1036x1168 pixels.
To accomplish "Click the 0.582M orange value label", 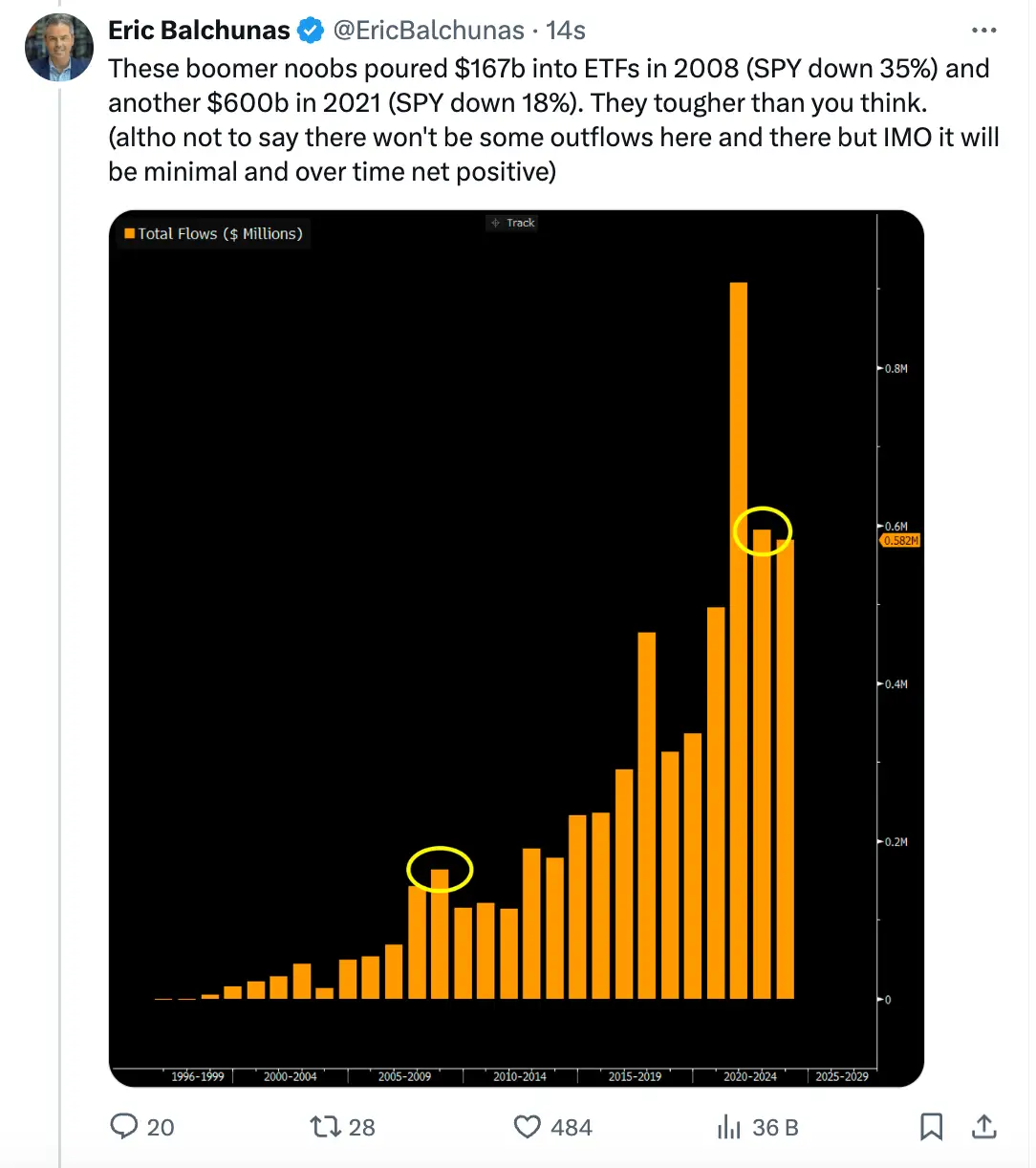I will (x=900, y=541).
